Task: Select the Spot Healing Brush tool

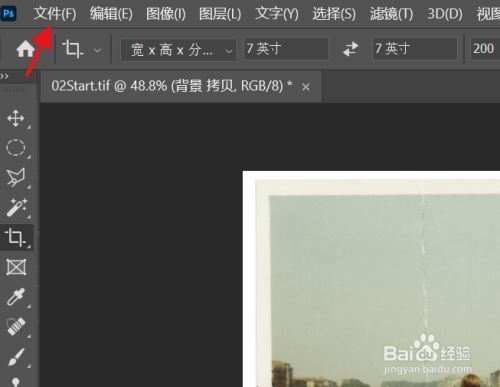Action: click(x=16, y=326)
